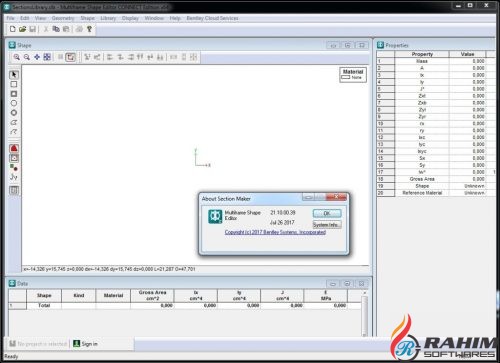The image size is (500, 363).
Task: Toggle the centroid display icon
Action: click(x=14, y=158)
